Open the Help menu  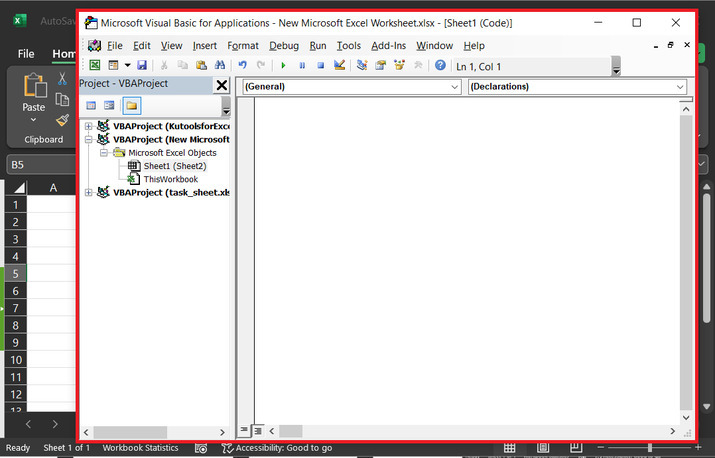pos(474,46)
